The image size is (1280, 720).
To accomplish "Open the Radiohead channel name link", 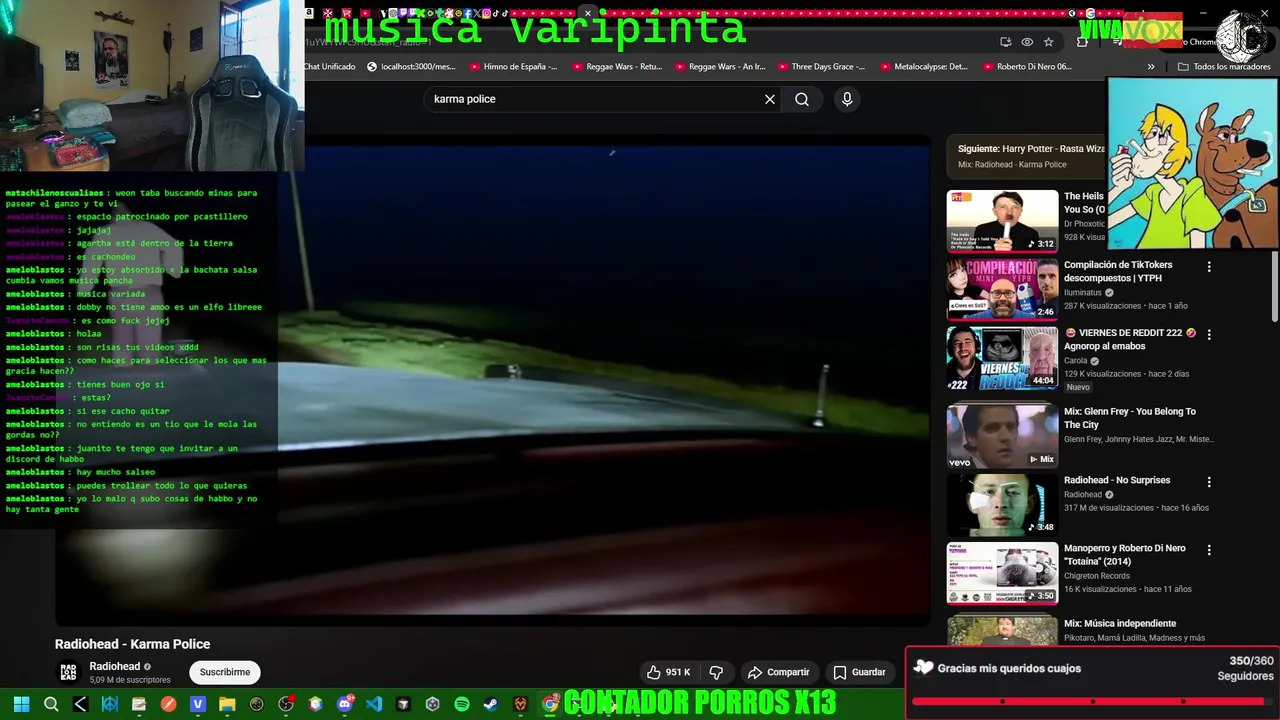I will [x=115, y=667].
